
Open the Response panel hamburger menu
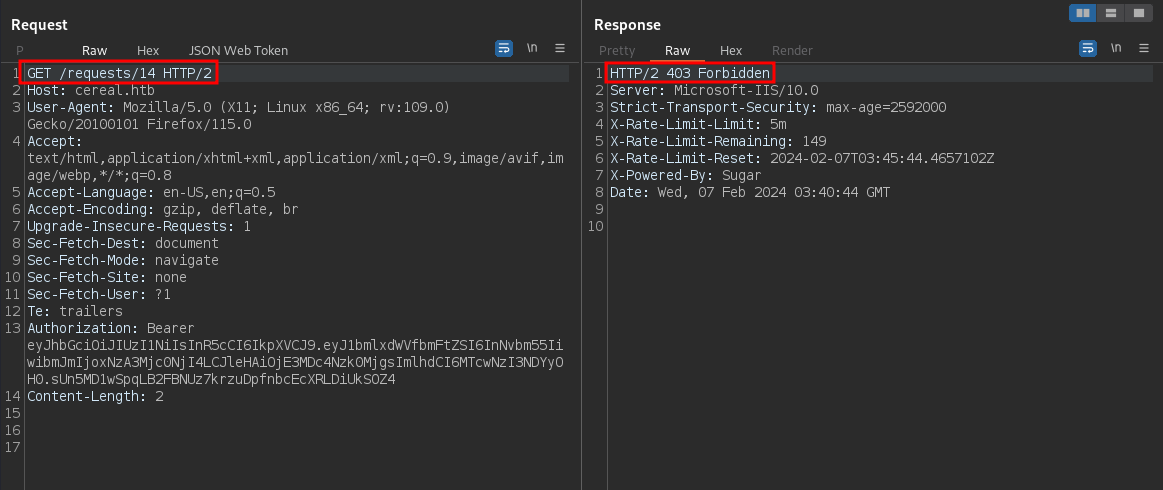[1143, 48]
